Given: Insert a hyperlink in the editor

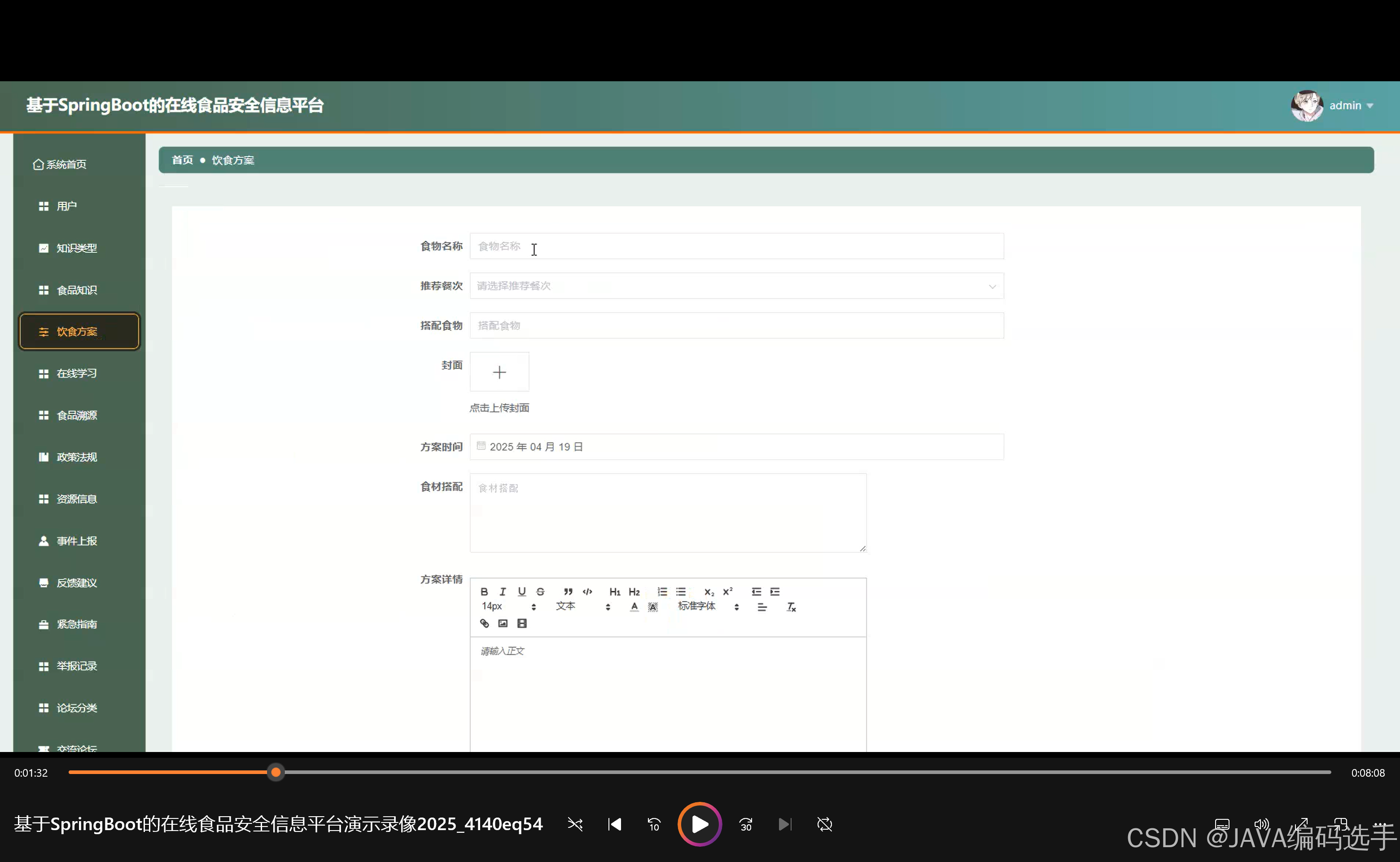Looking at the screenshot, I should pyautogui.click(x=484, y=623).
